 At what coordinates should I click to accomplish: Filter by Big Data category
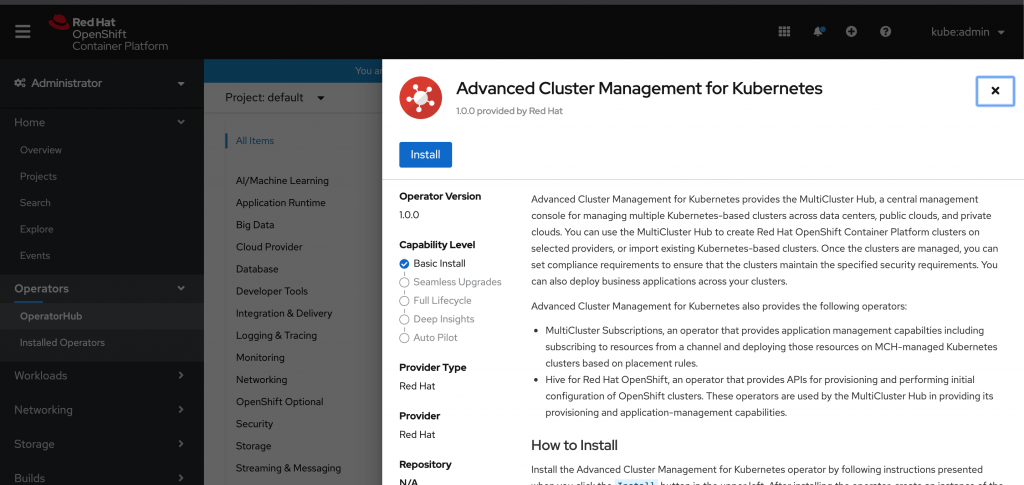255,225
